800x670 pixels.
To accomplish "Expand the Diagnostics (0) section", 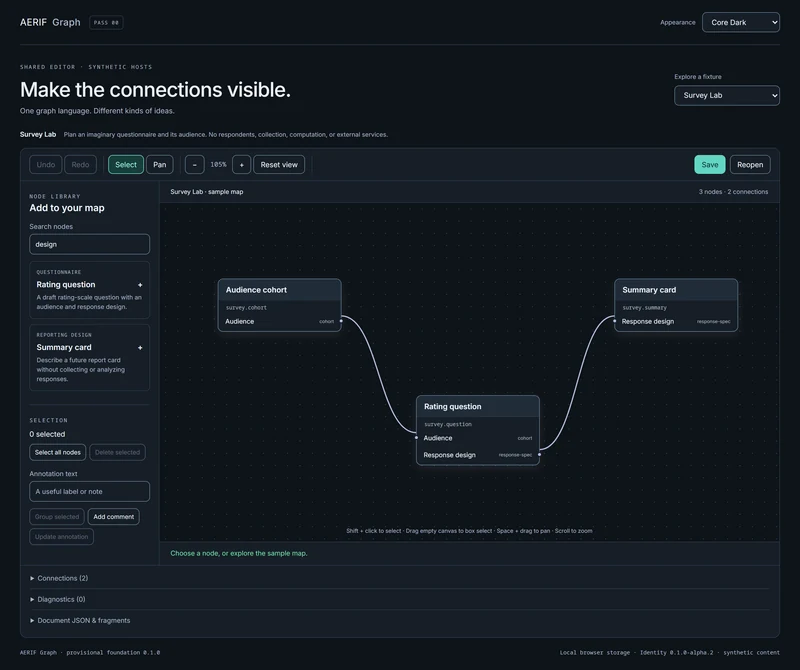I will (x=58, y=599).
